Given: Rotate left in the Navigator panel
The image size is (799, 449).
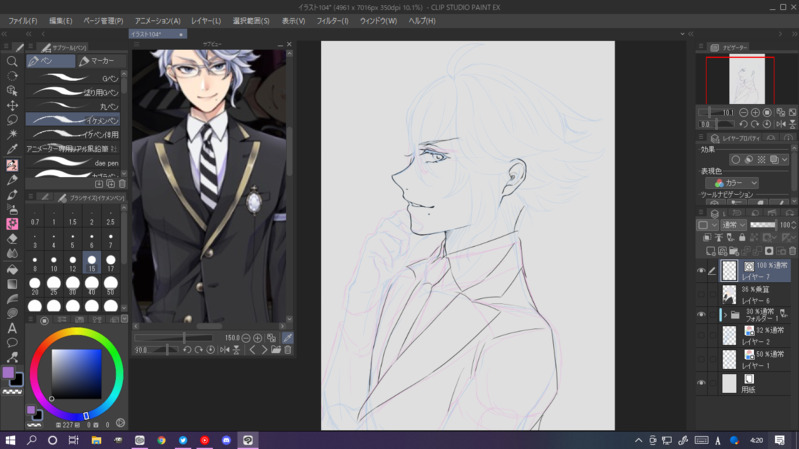Looking at the screenshot, I should click(x=743, y=124).
